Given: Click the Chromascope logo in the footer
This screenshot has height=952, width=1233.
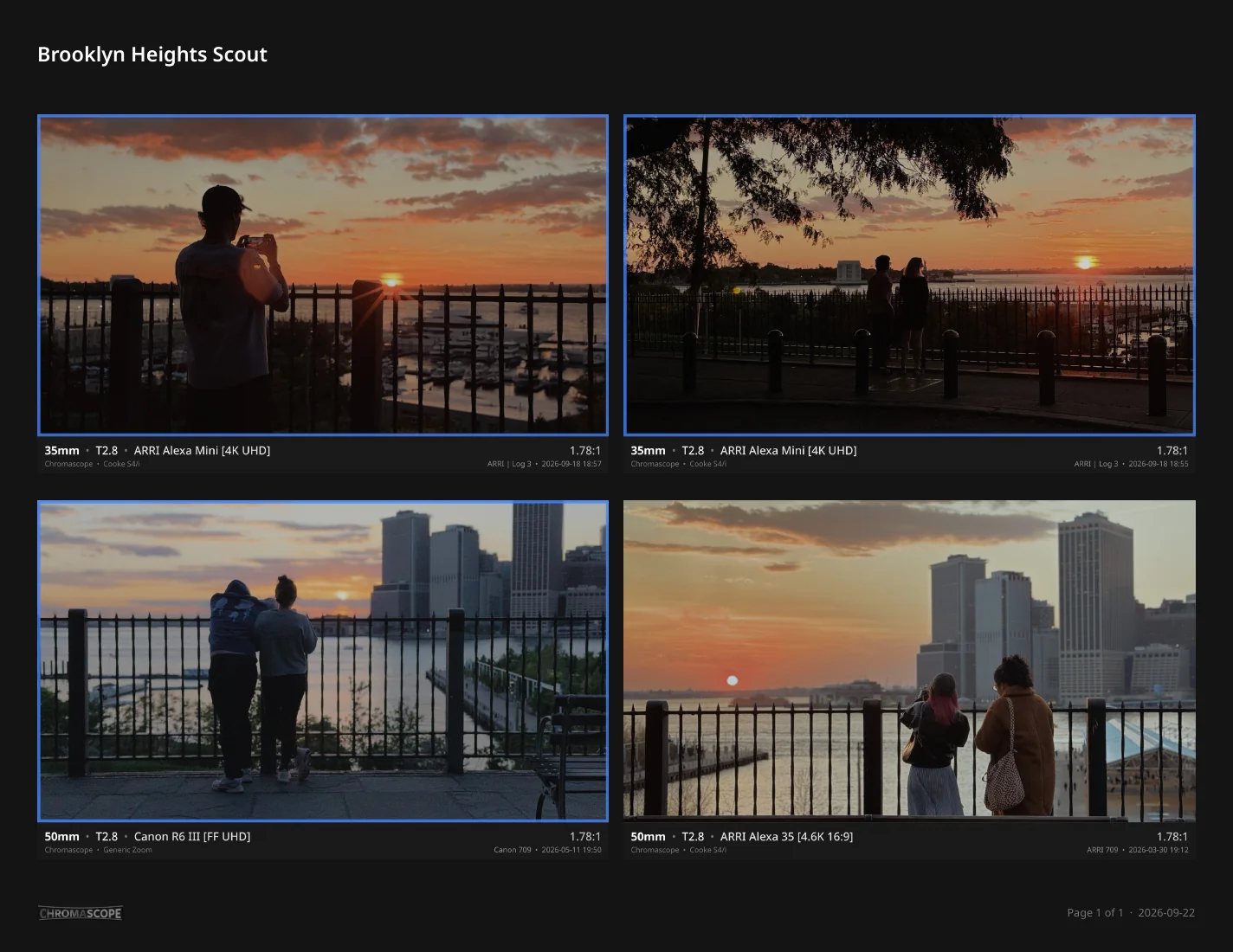Looking at the screenshot, I should pyautogui.click(x=81, y=913).
